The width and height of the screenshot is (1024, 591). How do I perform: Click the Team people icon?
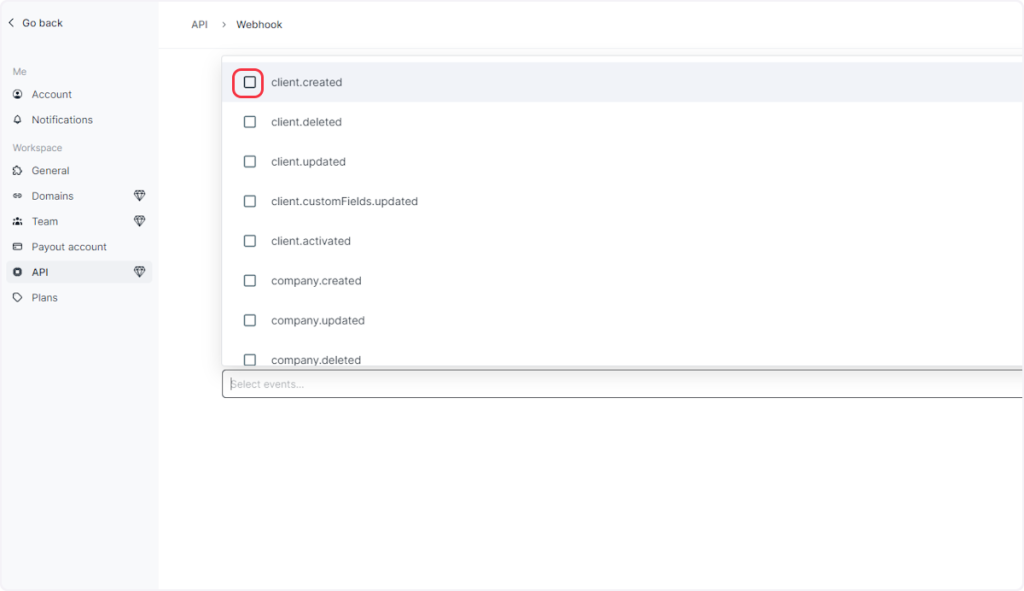tap(18, 222)
